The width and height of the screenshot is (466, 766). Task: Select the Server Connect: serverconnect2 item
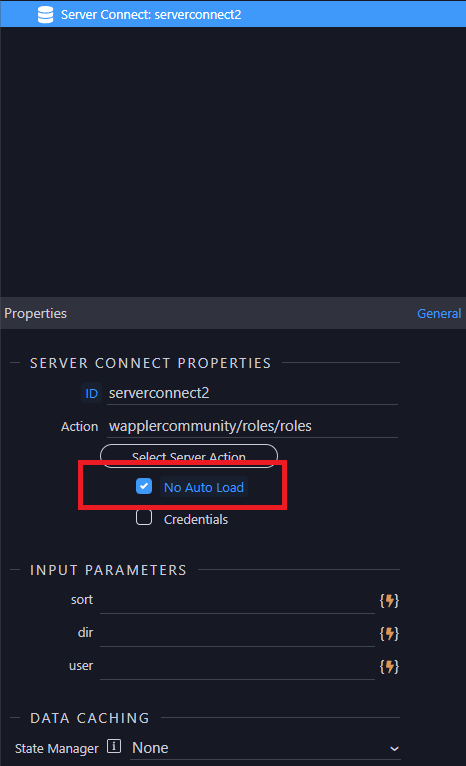(233, 14)
